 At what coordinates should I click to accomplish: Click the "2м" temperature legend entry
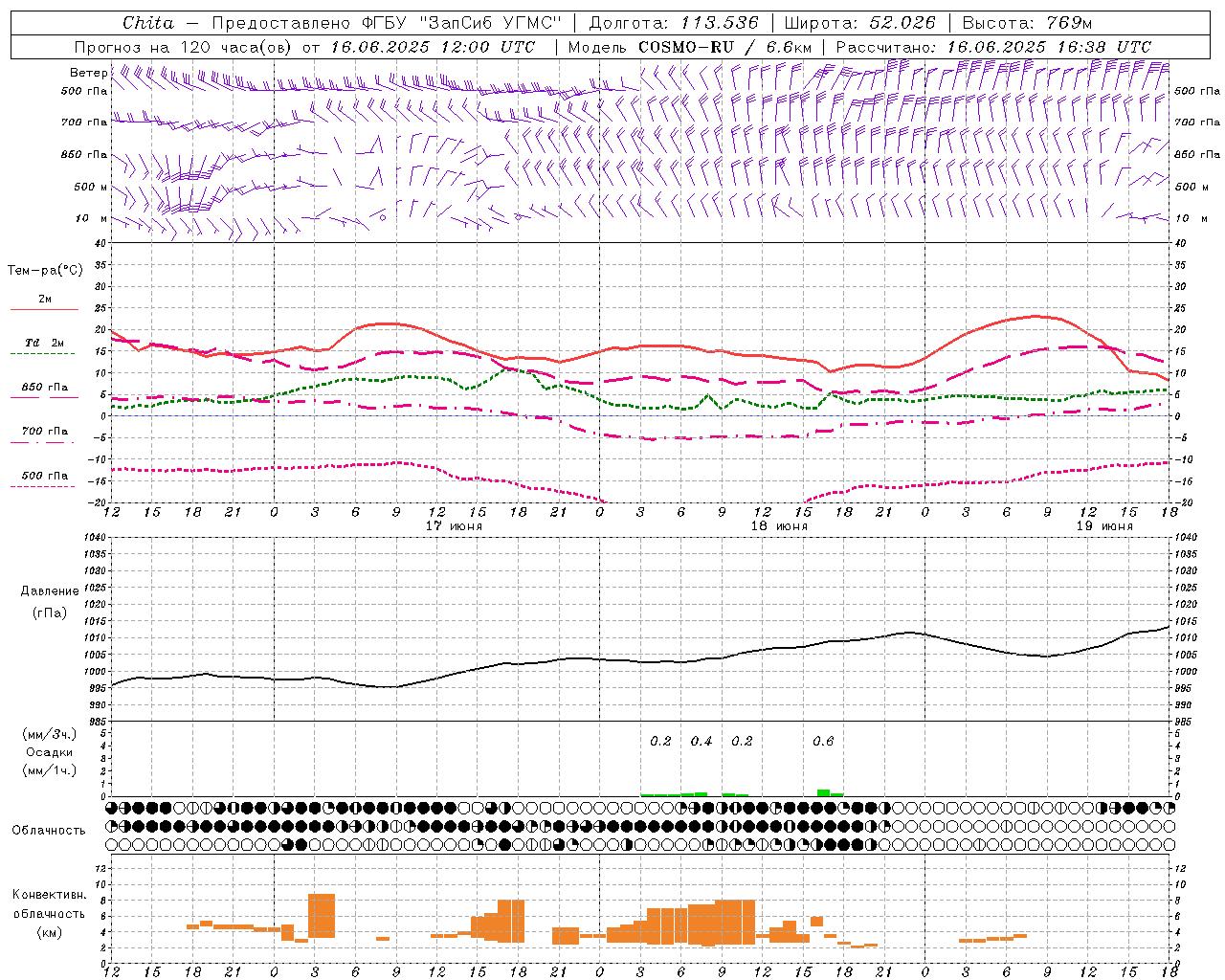tap(45, 300)
